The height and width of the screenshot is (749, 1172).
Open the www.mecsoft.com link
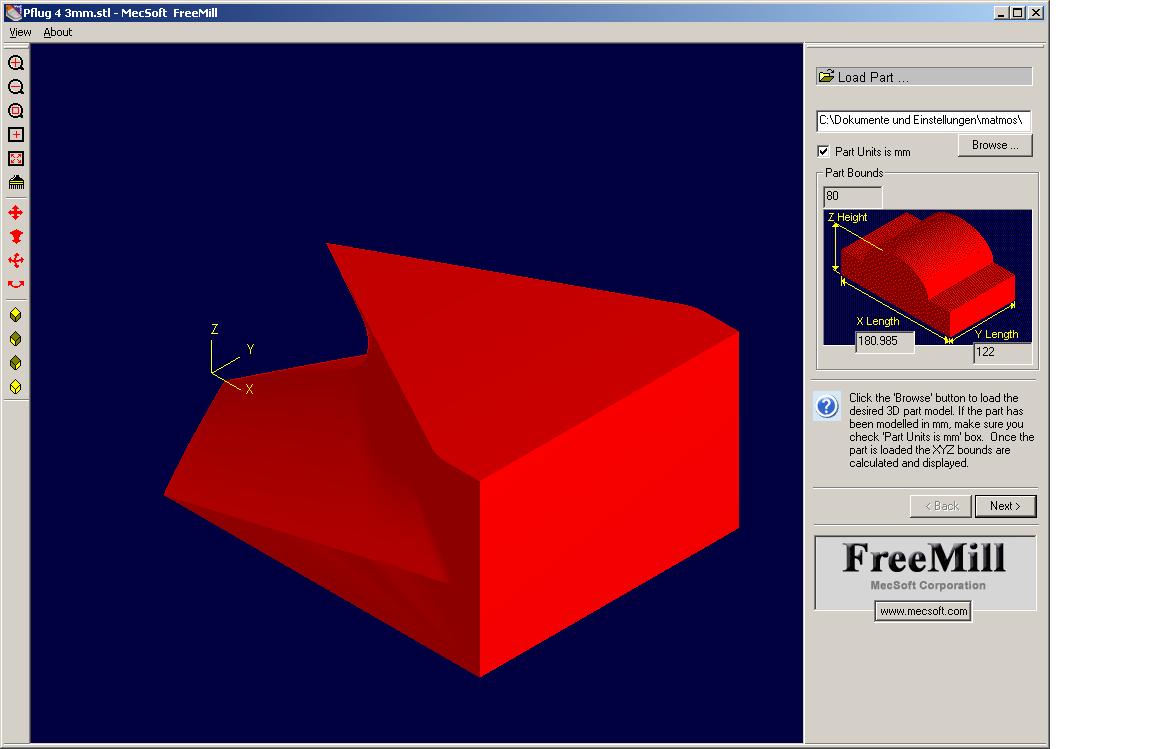[x=923, y=611]
